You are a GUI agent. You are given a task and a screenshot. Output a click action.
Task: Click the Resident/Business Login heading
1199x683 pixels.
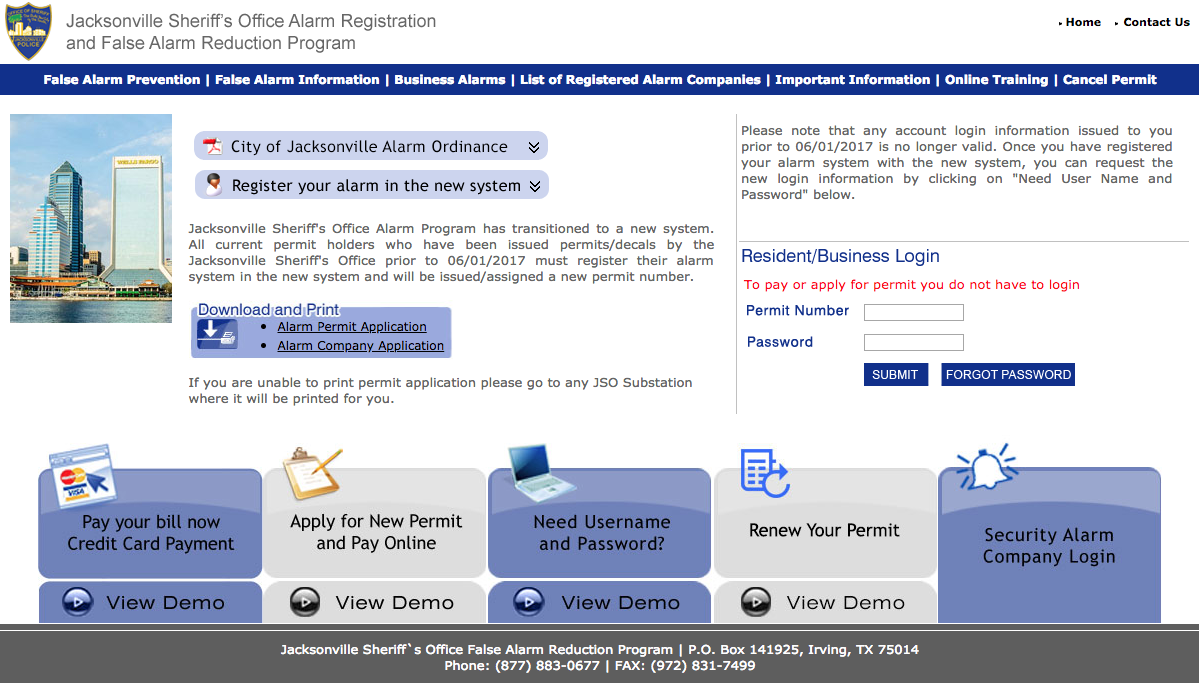click(x=840, y=256)
